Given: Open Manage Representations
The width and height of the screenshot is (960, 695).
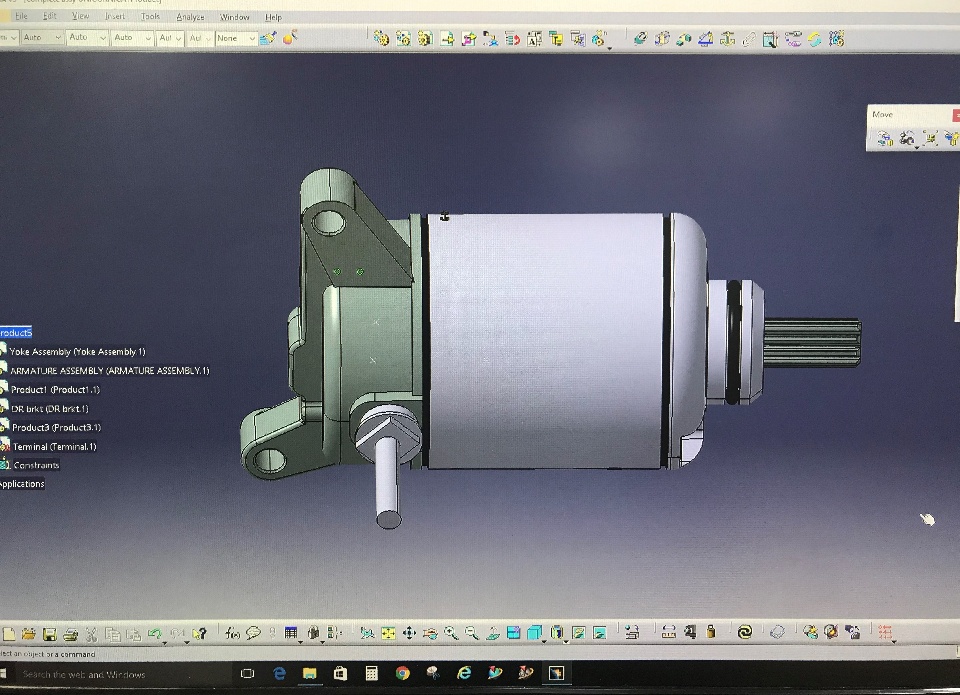Looking at the screenshot, I should [x=578, y=39].
